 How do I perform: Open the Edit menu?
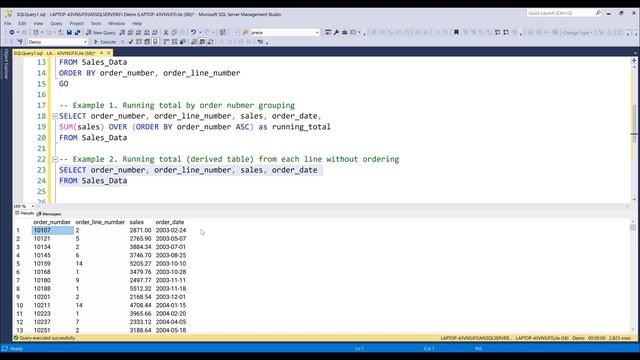click(x=22, y=23)
